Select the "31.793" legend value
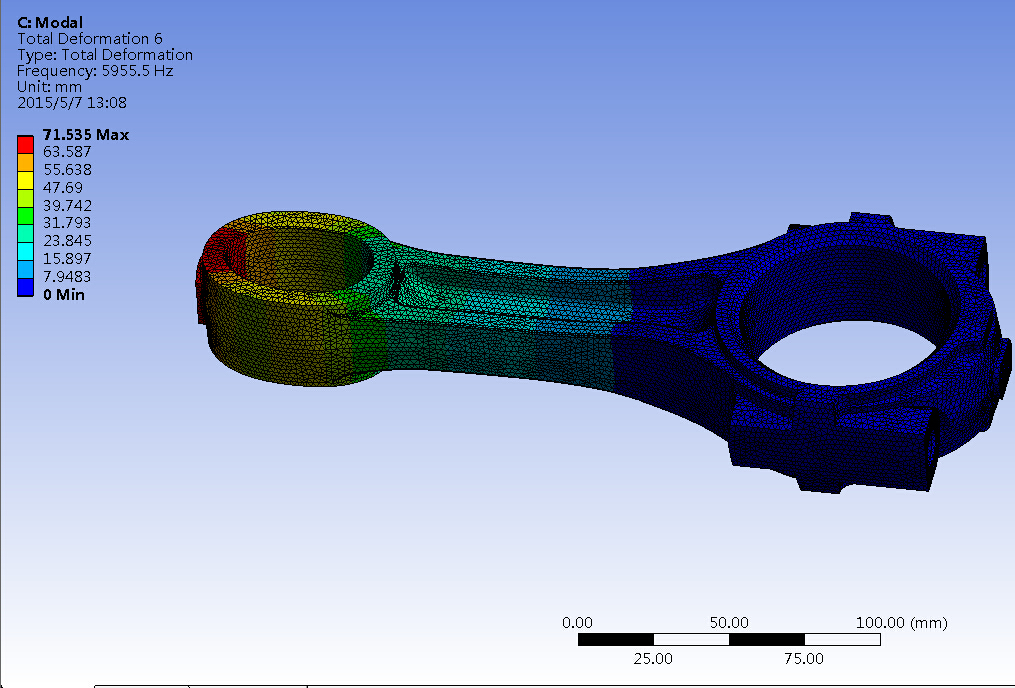 pos(67,223)
